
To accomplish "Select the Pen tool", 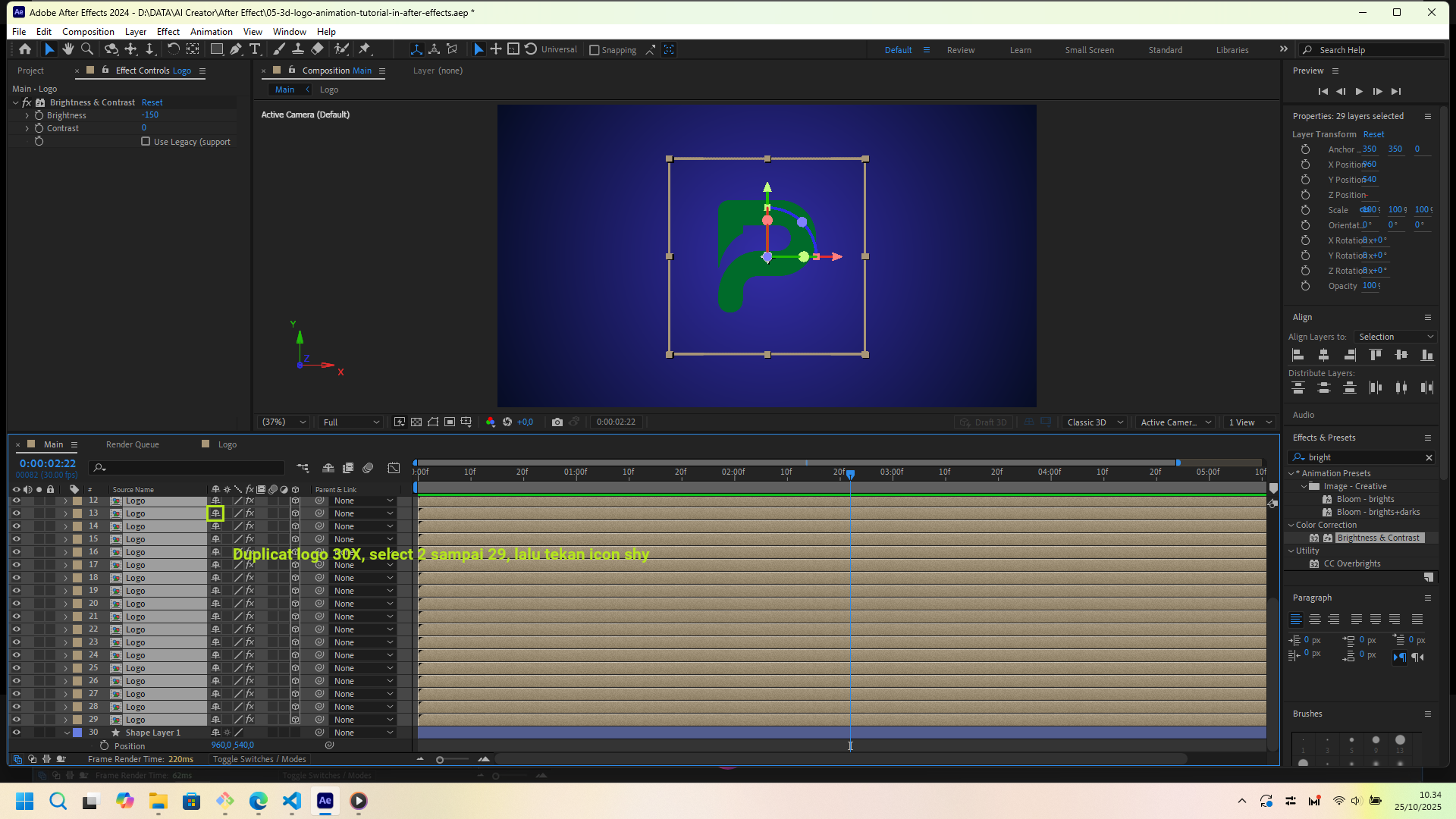I will click(236, 49).
